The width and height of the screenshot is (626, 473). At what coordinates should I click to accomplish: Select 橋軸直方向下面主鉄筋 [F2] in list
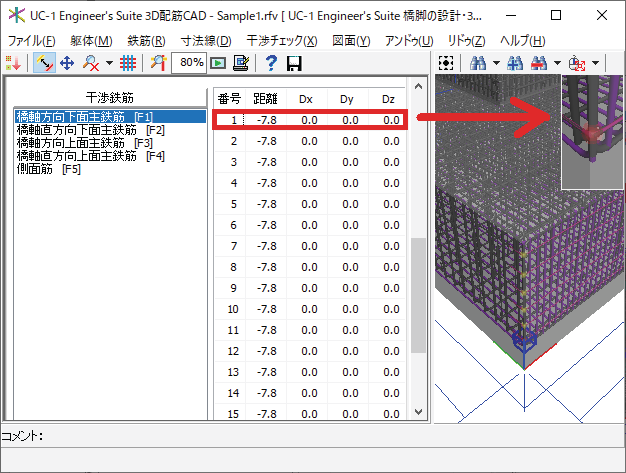click(91, 130)
